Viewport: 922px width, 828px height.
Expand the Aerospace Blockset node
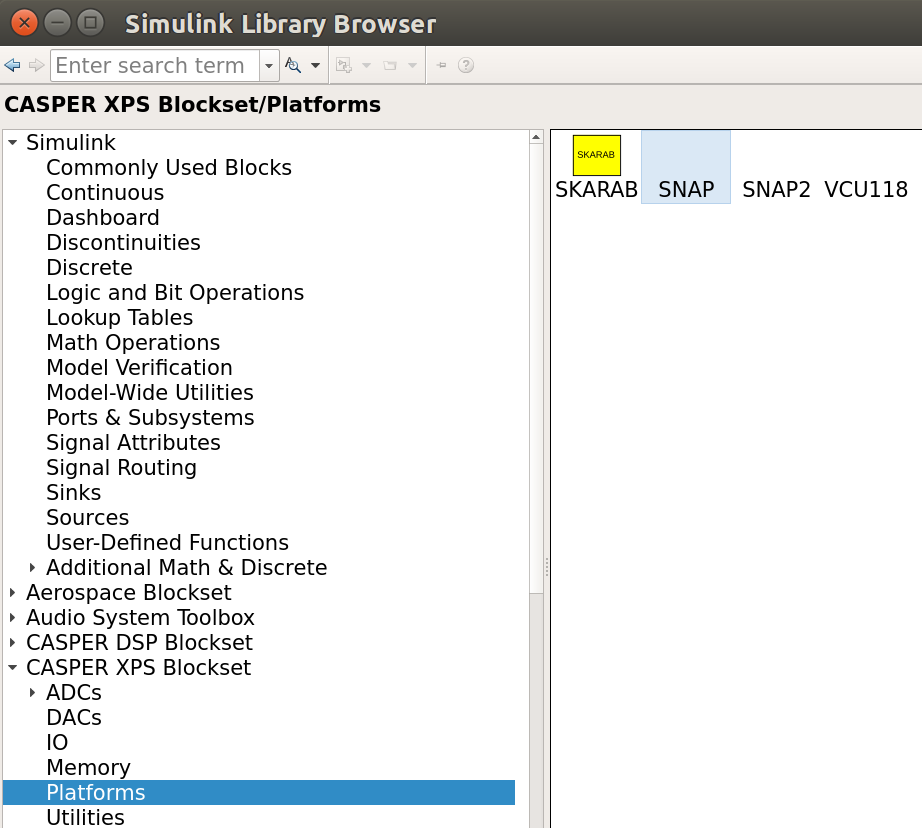pos(12,592)
